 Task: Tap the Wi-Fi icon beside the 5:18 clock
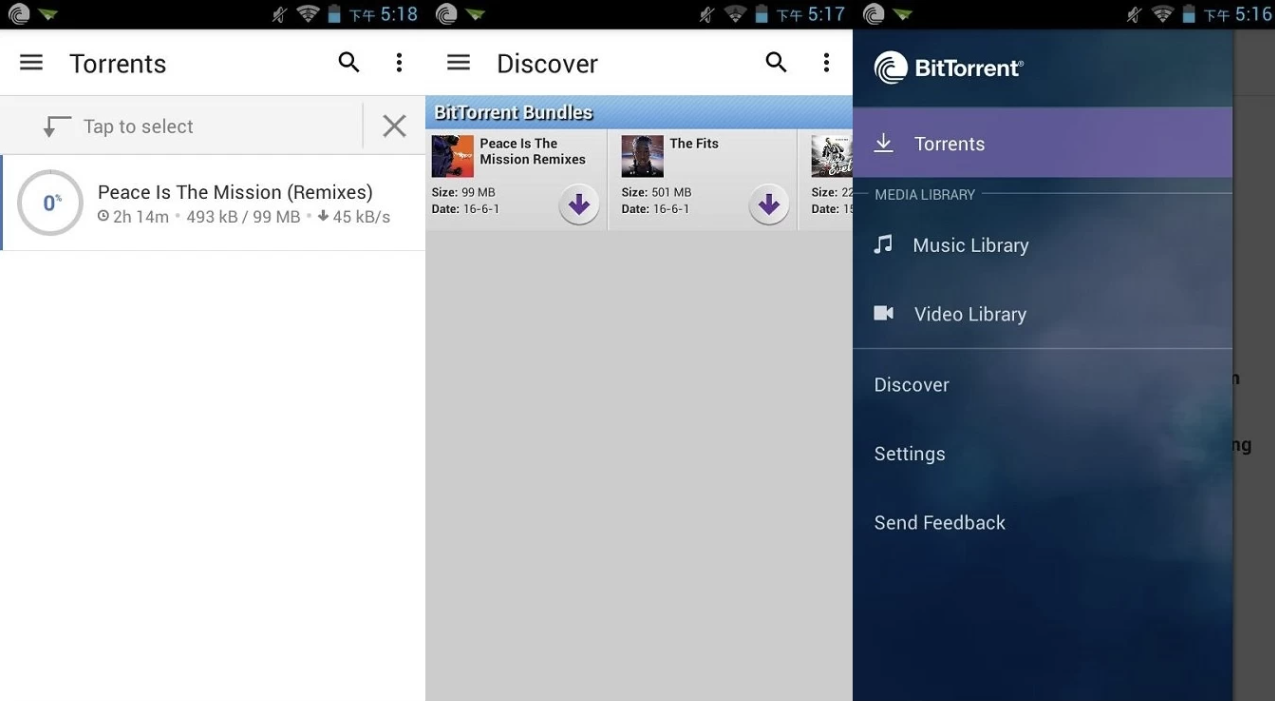pyautogui.click(x=307, y=14)
